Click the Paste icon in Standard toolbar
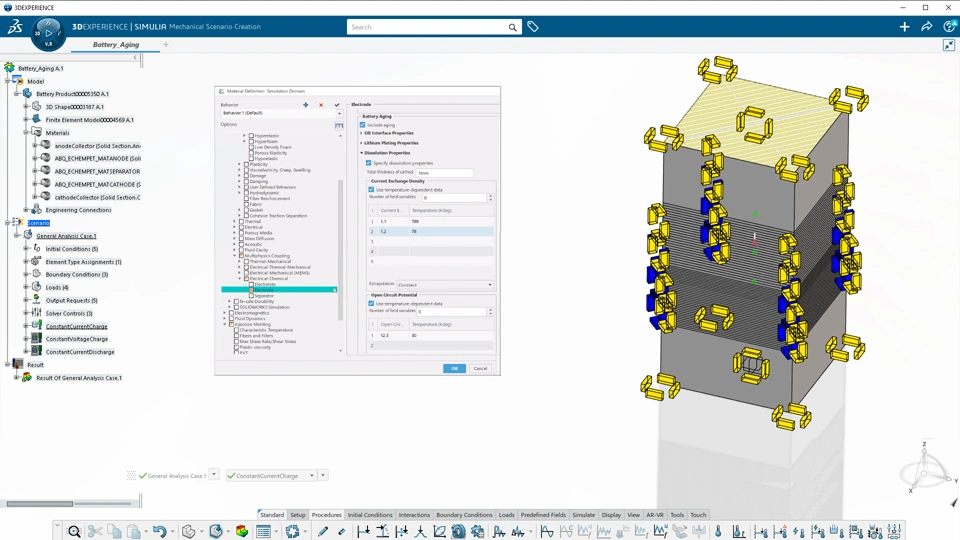Image resolution: width=960 pixels, height=540 pixels. pos(134,531)
